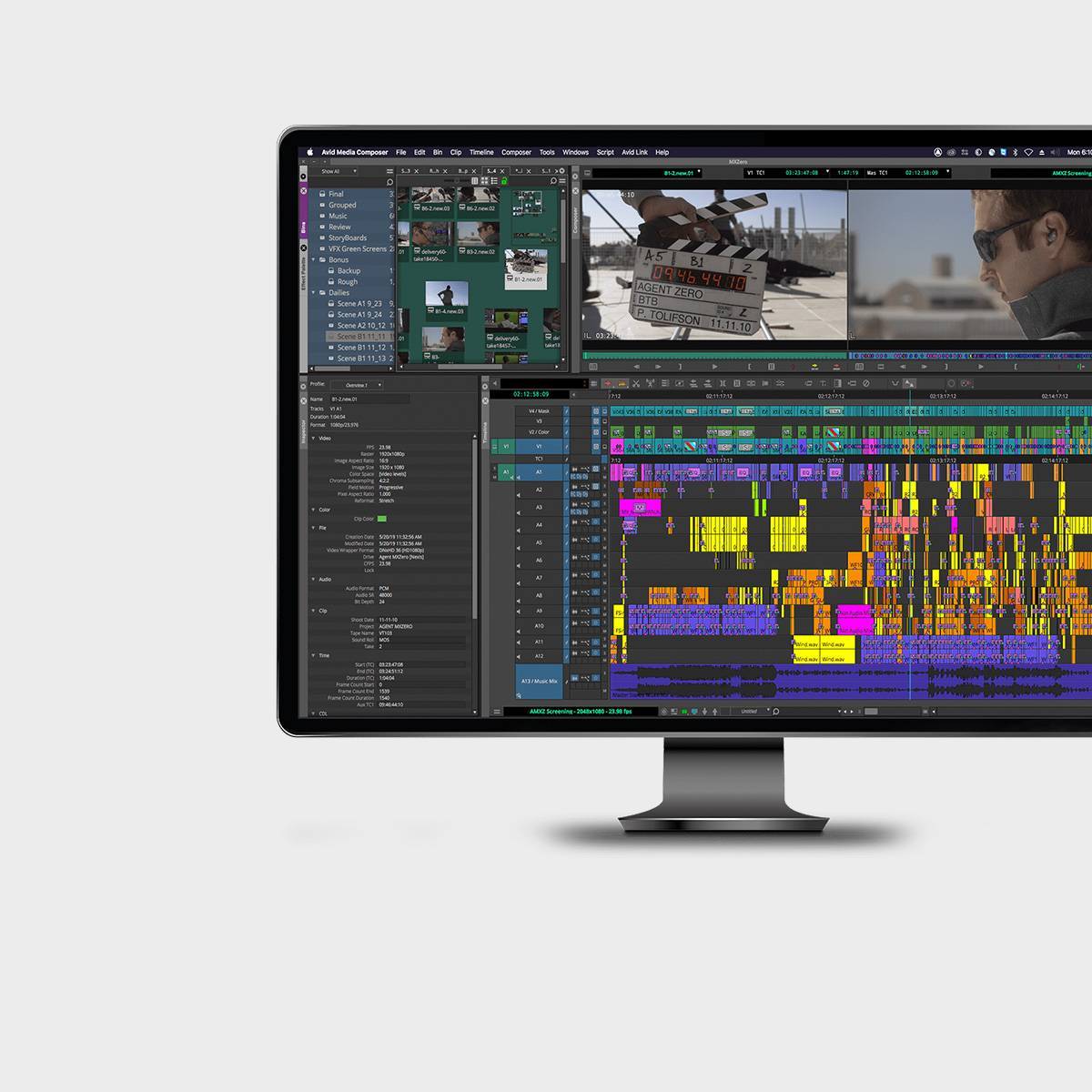
Task: Open the Timeline menu
Action: pyautogui.click(x=481, y=153)
